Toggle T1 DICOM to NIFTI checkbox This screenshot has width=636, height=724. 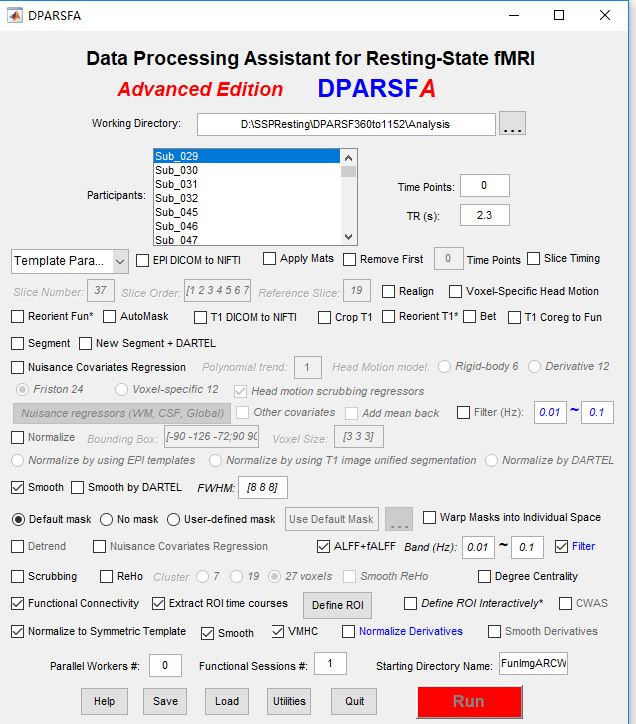tap(200, 317)
